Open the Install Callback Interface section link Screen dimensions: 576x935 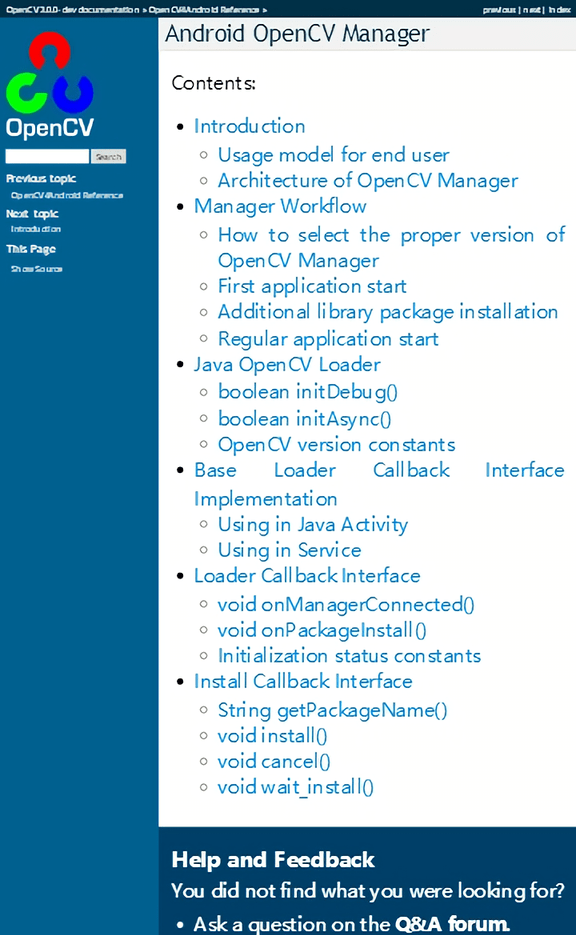(303, 682)
